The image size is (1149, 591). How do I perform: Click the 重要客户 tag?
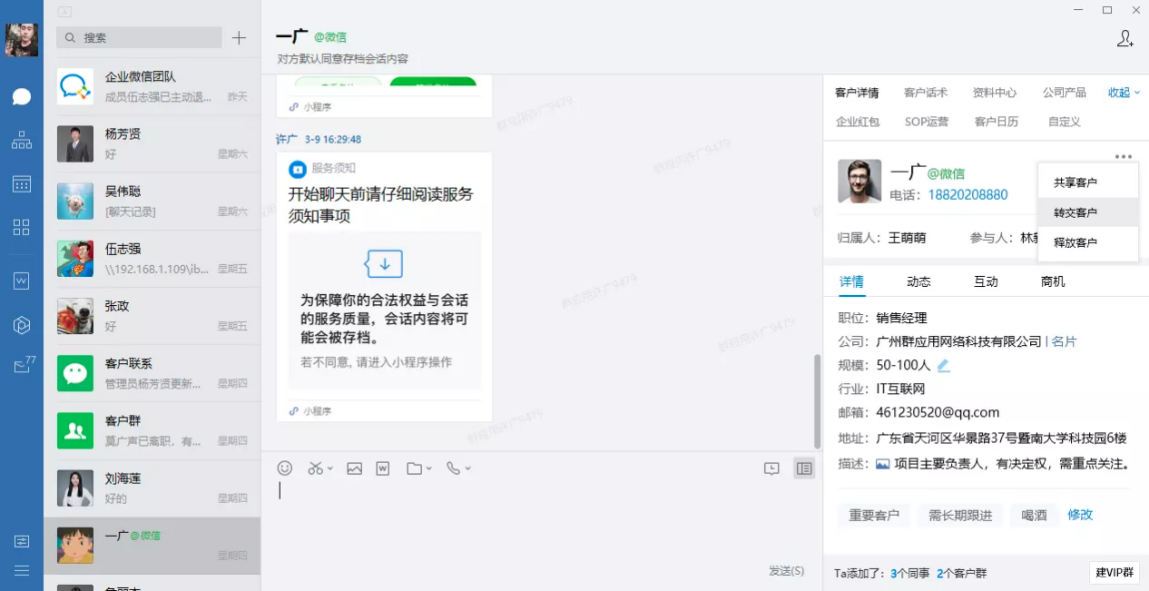(x=873, y=516)
